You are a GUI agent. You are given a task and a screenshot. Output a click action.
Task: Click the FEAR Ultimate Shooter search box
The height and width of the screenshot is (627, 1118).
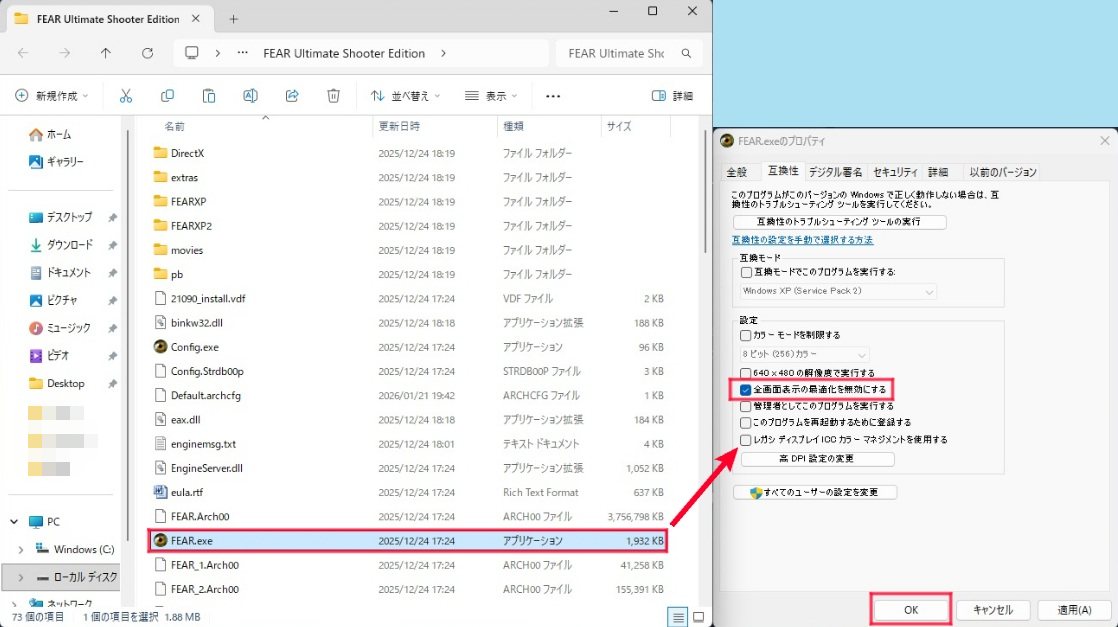(616, 53)
